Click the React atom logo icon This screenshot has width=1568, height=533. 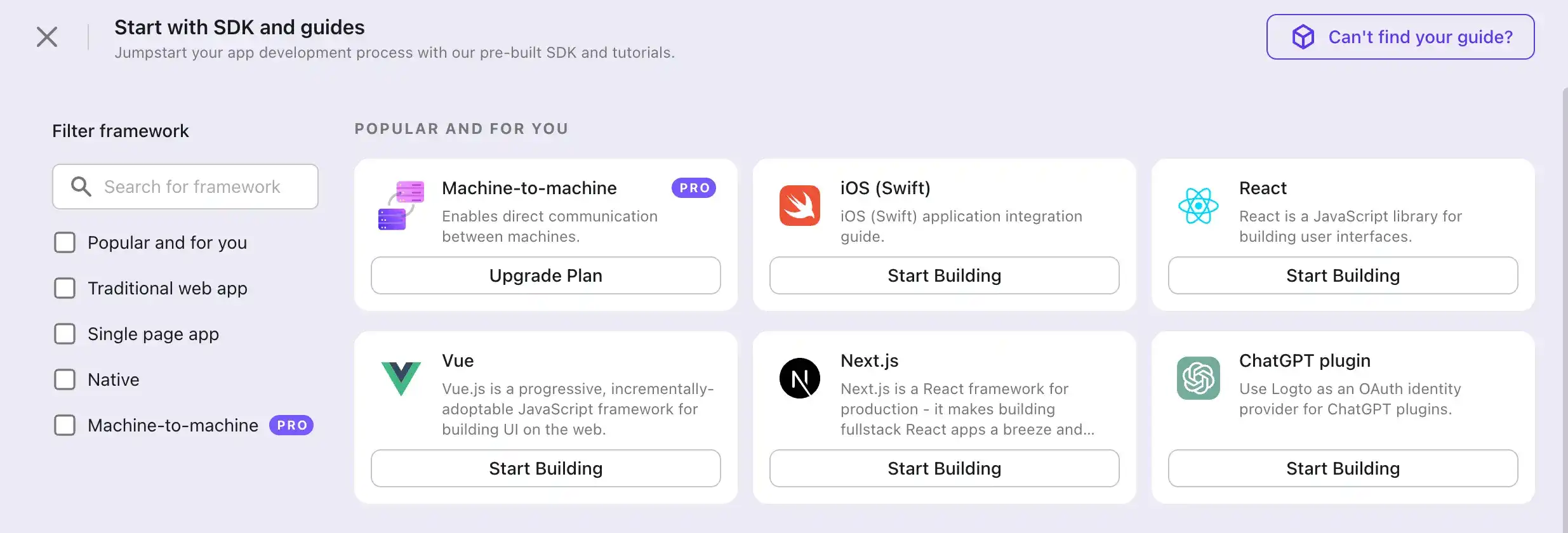(1198, 206)
